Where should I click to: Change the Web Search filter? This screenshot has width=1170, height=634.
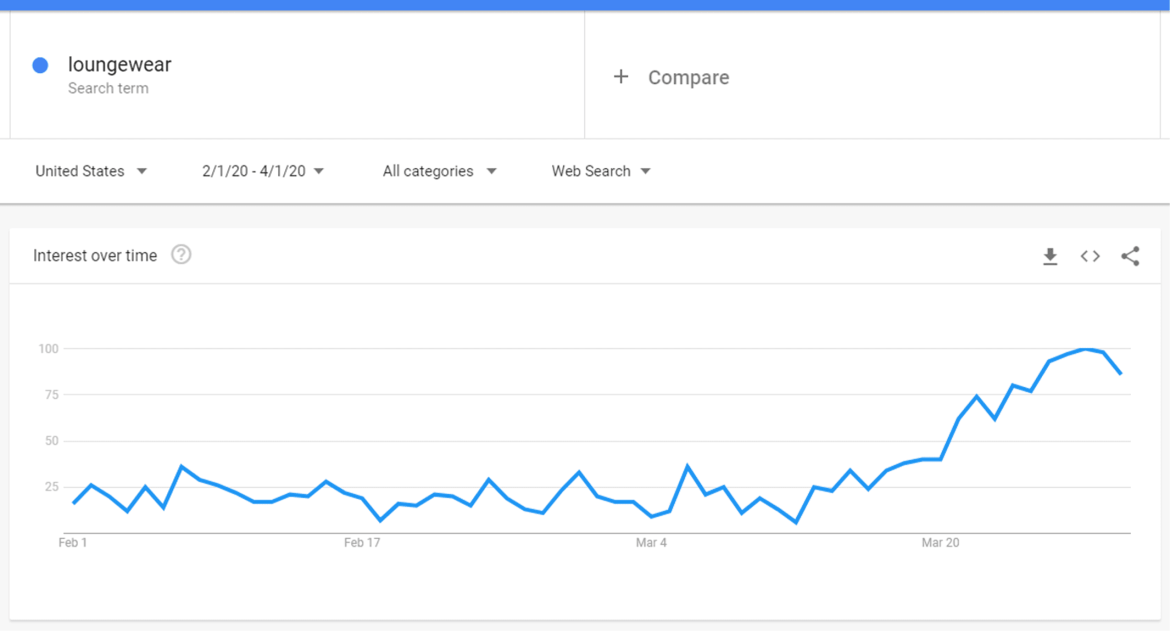pyautogui.click(x=590, y=171)
